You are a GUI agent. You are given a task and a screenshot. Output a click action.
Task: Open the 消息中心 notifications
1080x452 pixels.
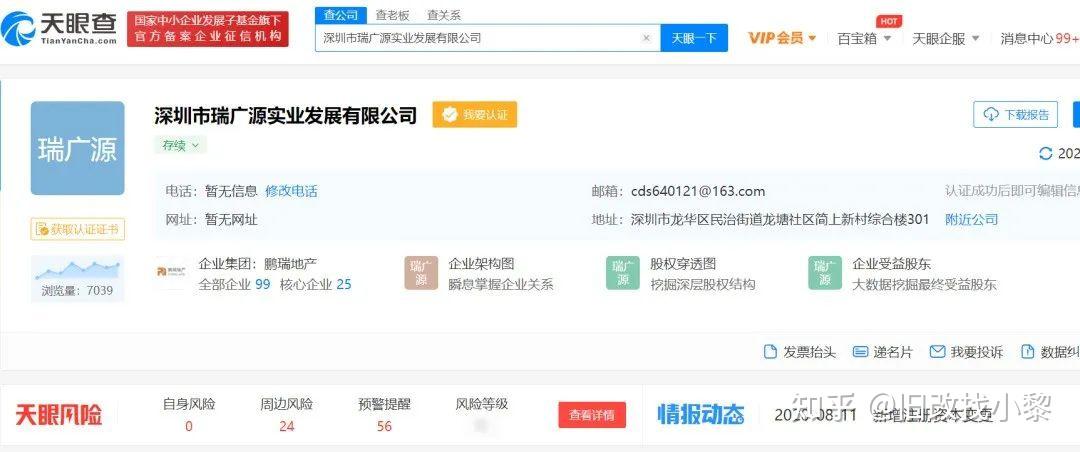(x=1039, y=39)
